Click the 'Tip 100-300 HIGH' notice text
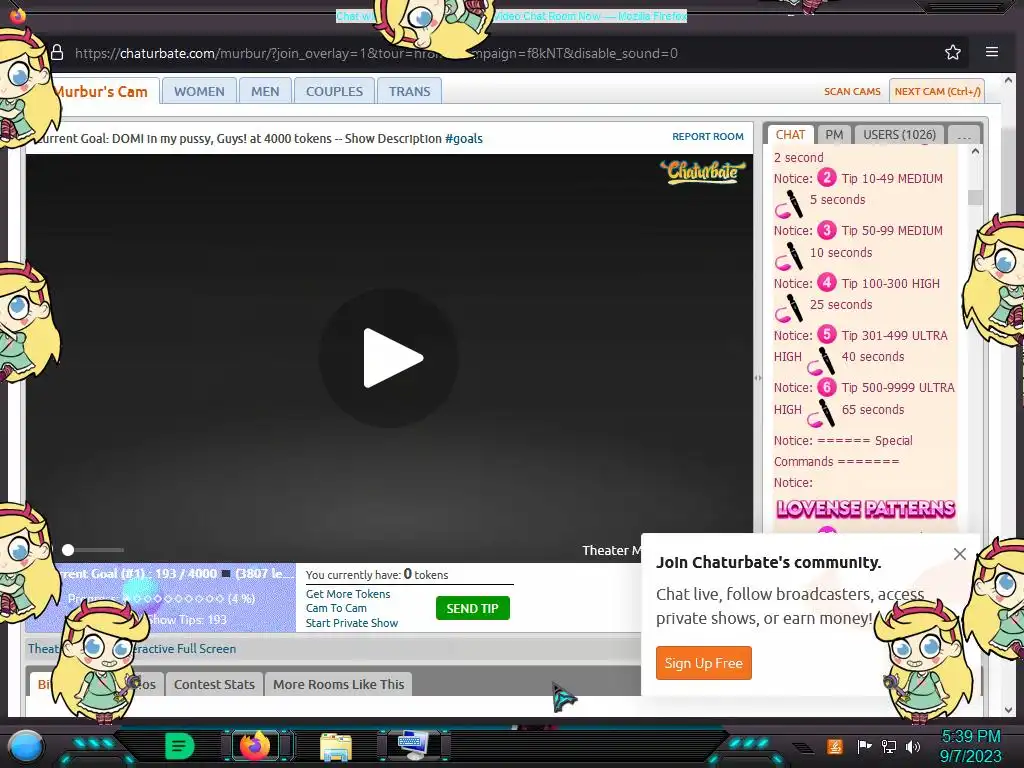 tap(890, 283)
